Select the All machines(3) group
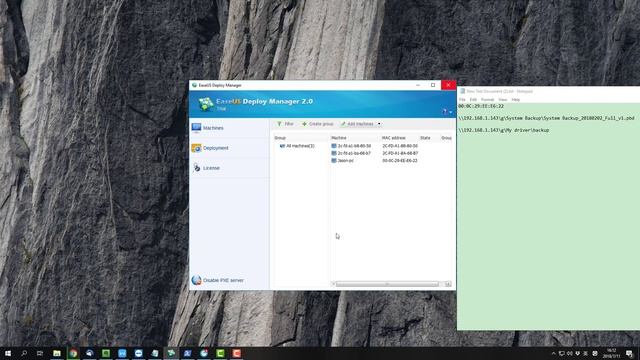This screenshot has width=640, height=360. [x=297, y=146]
